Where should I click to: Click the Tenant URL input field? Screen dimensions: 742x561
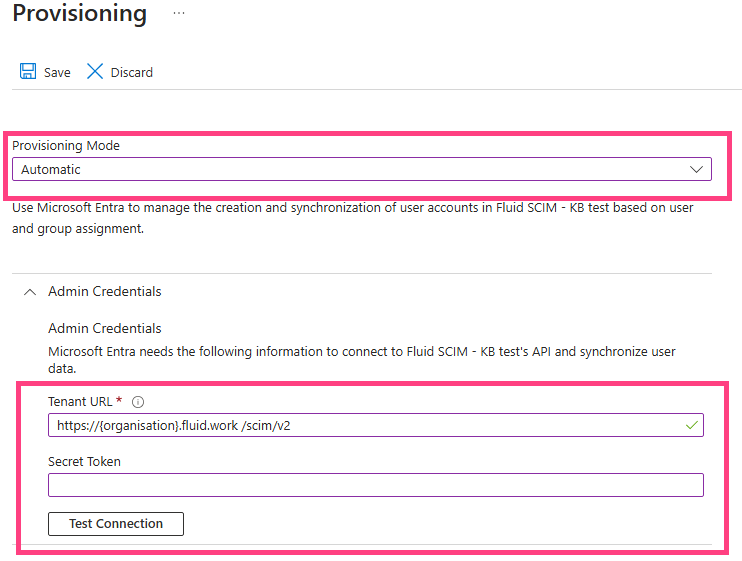click(x=376, y=425)
